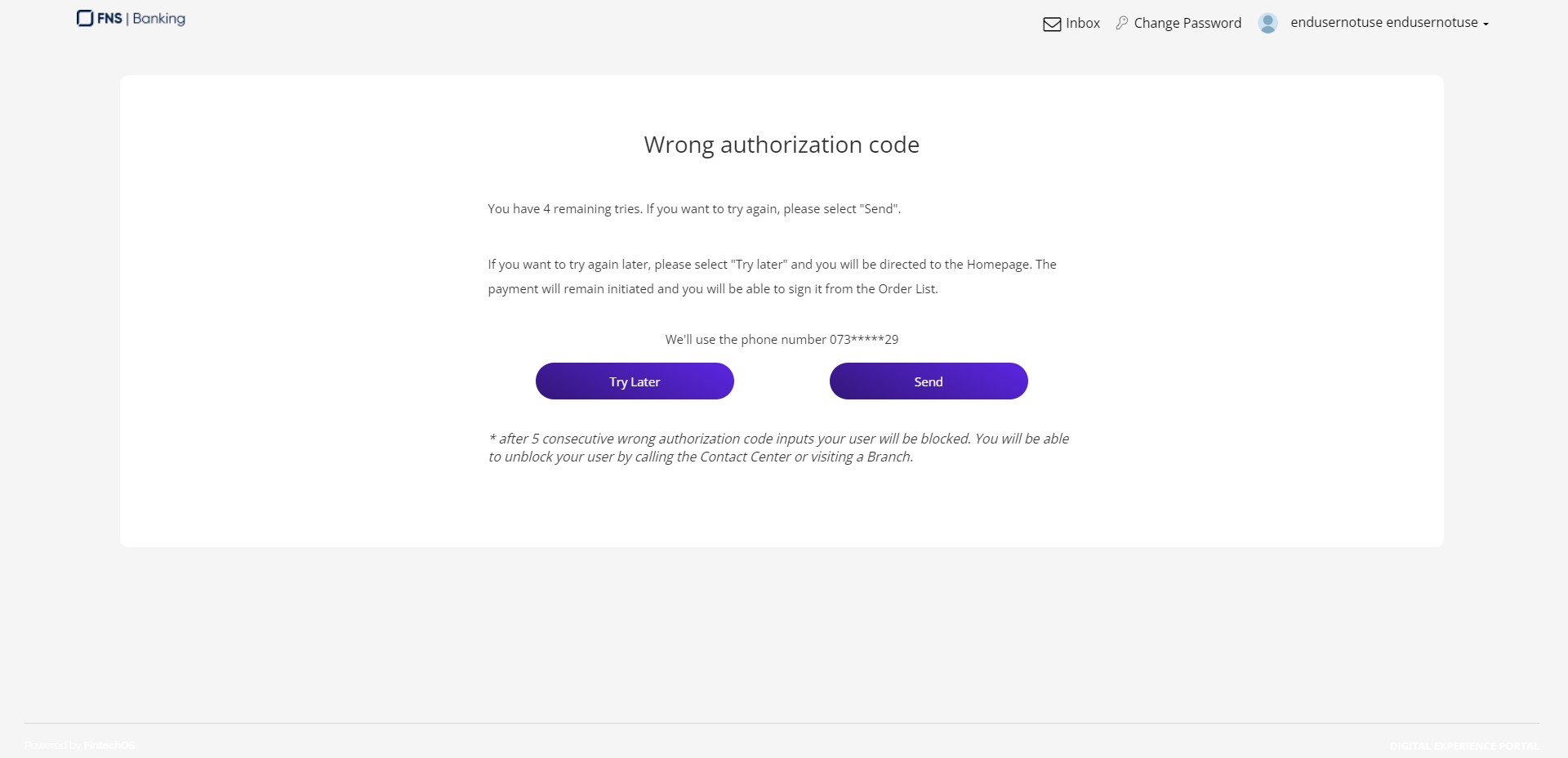1568x758 pixels.
Task: Click the footer horizontal divider line
Action: coord(782,723)
